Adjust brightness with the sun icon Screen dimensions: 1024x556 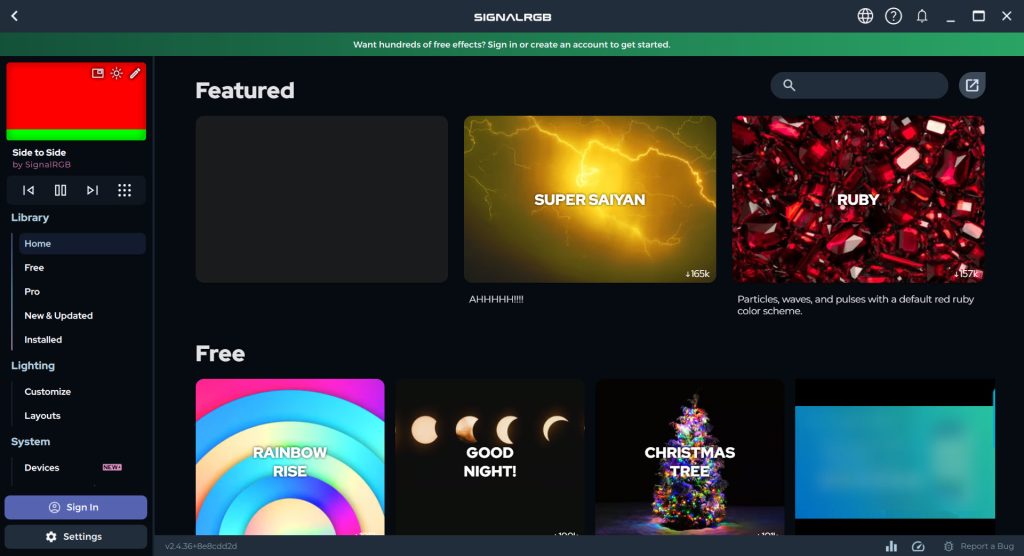click(116, 73)
